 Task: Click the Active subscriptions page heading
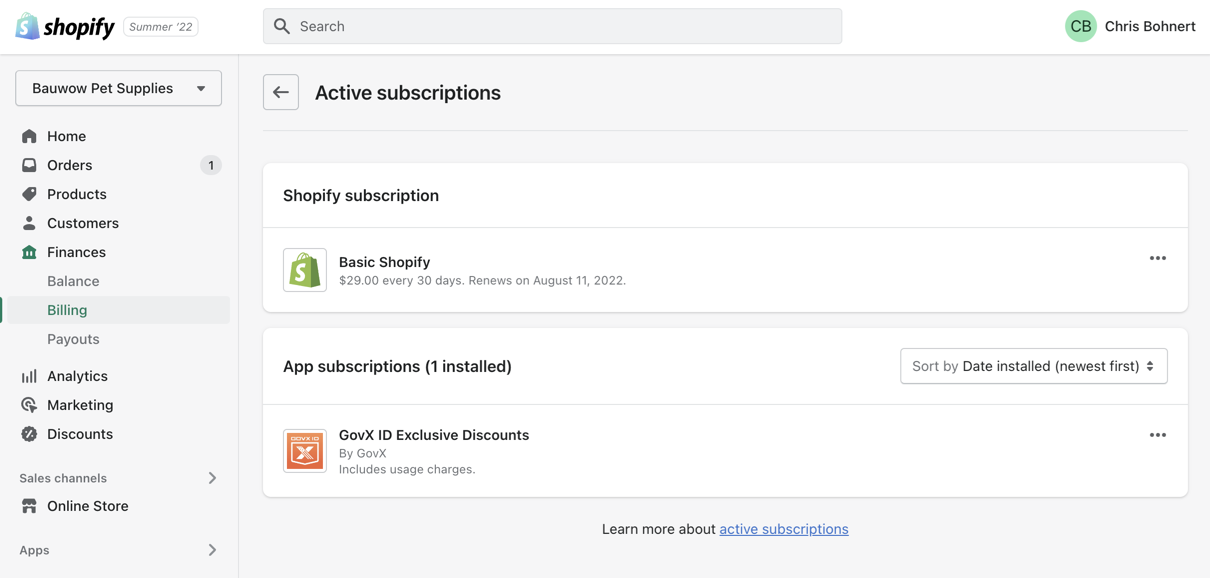(x=408, y=92)
